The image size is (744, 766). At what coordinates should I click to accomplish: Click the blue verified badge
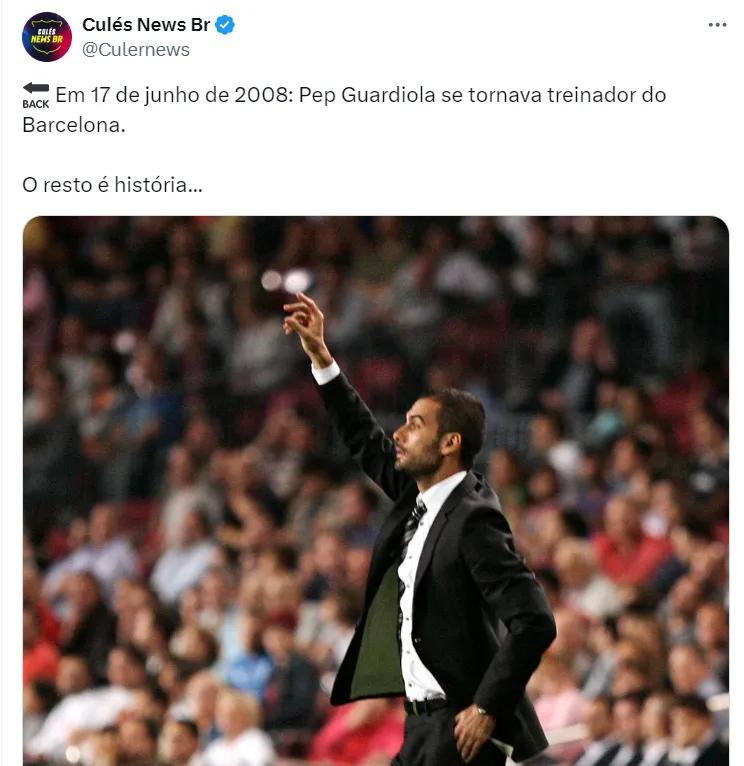[225, 25]
